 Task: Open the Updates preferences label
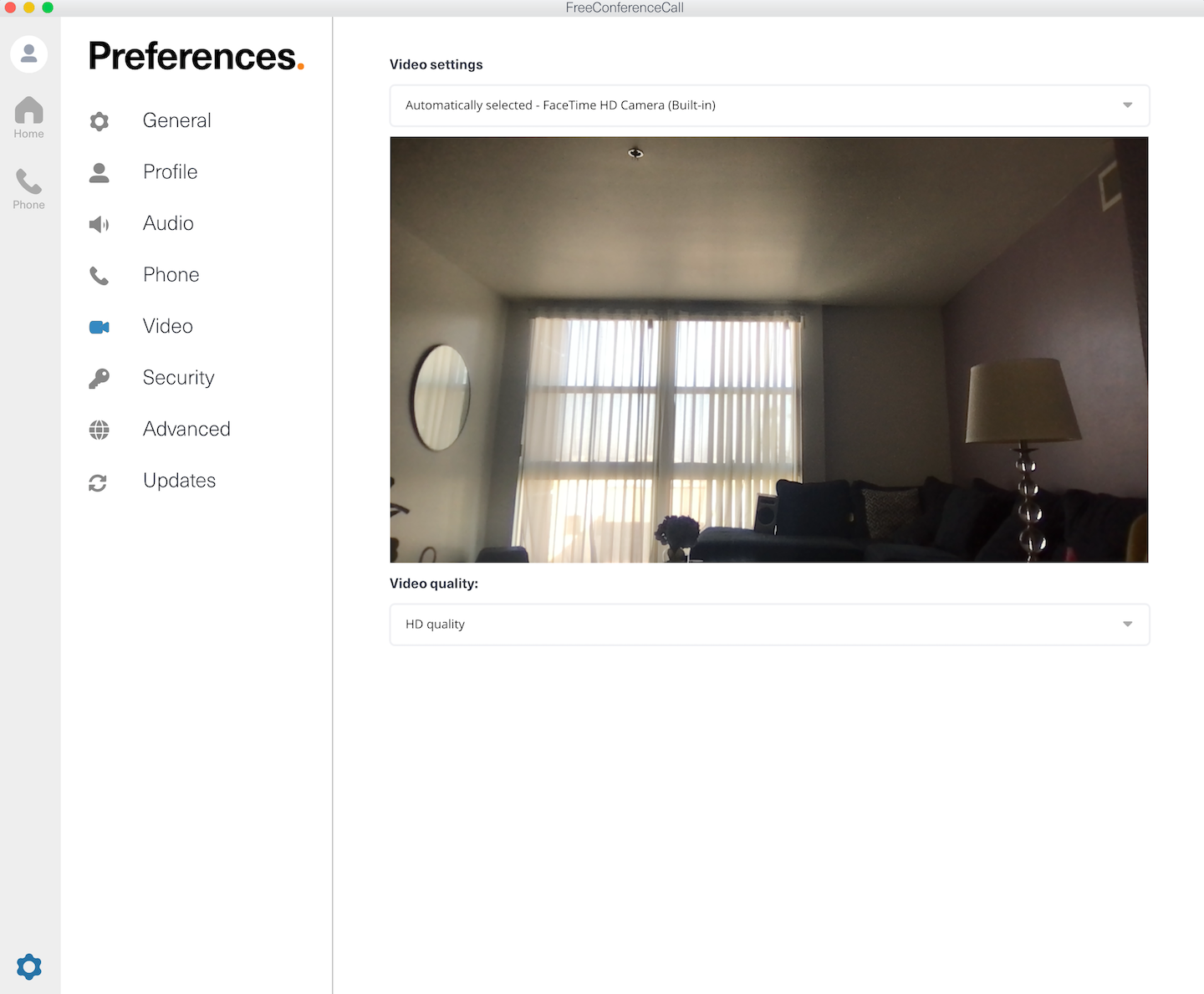point(179,481)
